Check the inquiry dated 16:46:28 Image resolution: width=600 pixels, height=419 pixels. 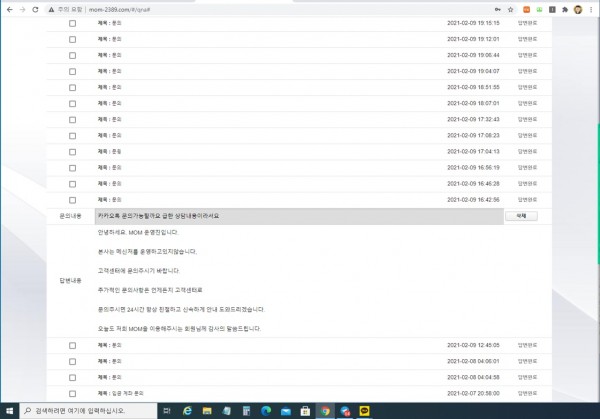(72, 184)
